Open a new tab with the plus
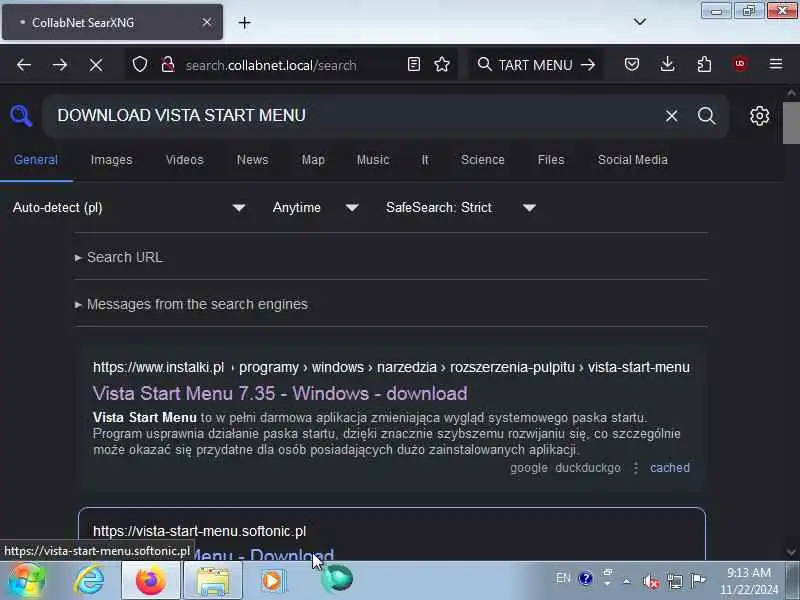 (x=244, y=22)
